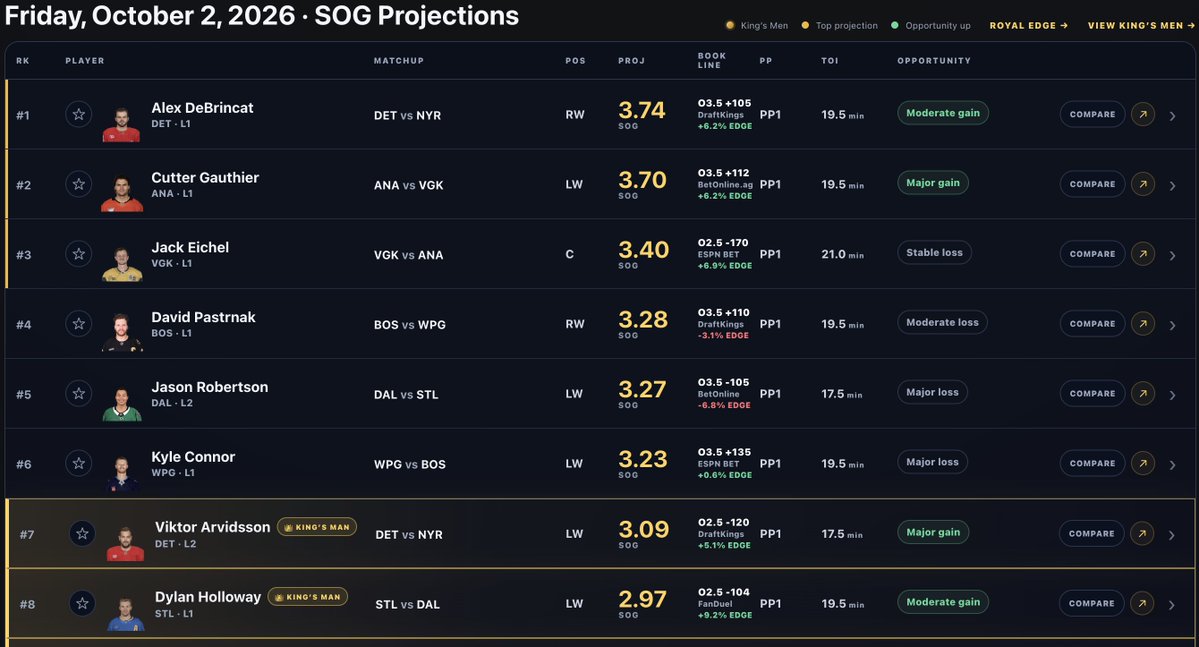Click the King's Man badge on Viktor Arvidsson
This screenshot has height=647, width=1199.
(317, 527)
